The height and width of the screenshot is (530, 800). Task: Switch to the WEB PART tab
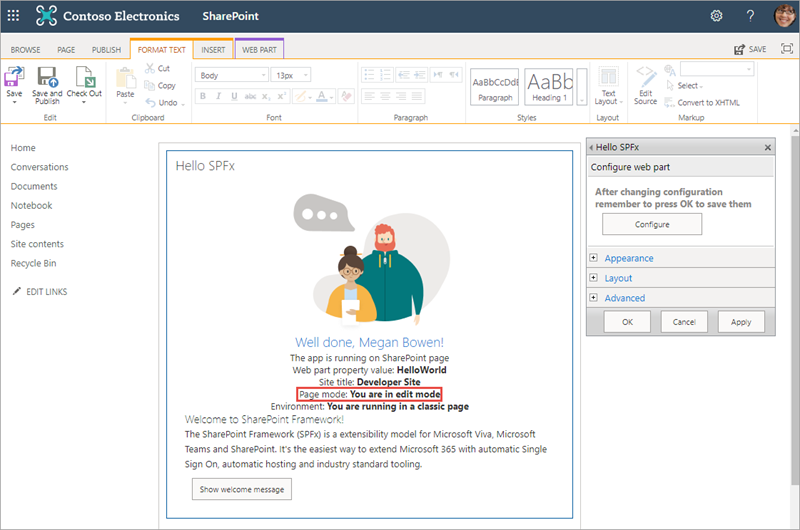(259, 49)
